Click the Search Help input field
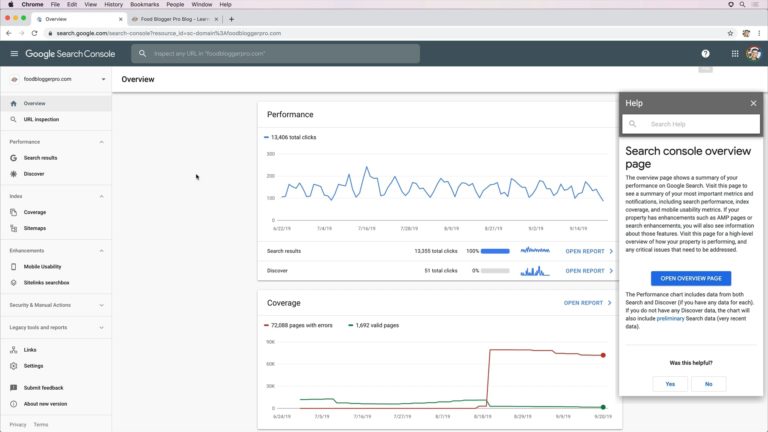 point(695,124)
